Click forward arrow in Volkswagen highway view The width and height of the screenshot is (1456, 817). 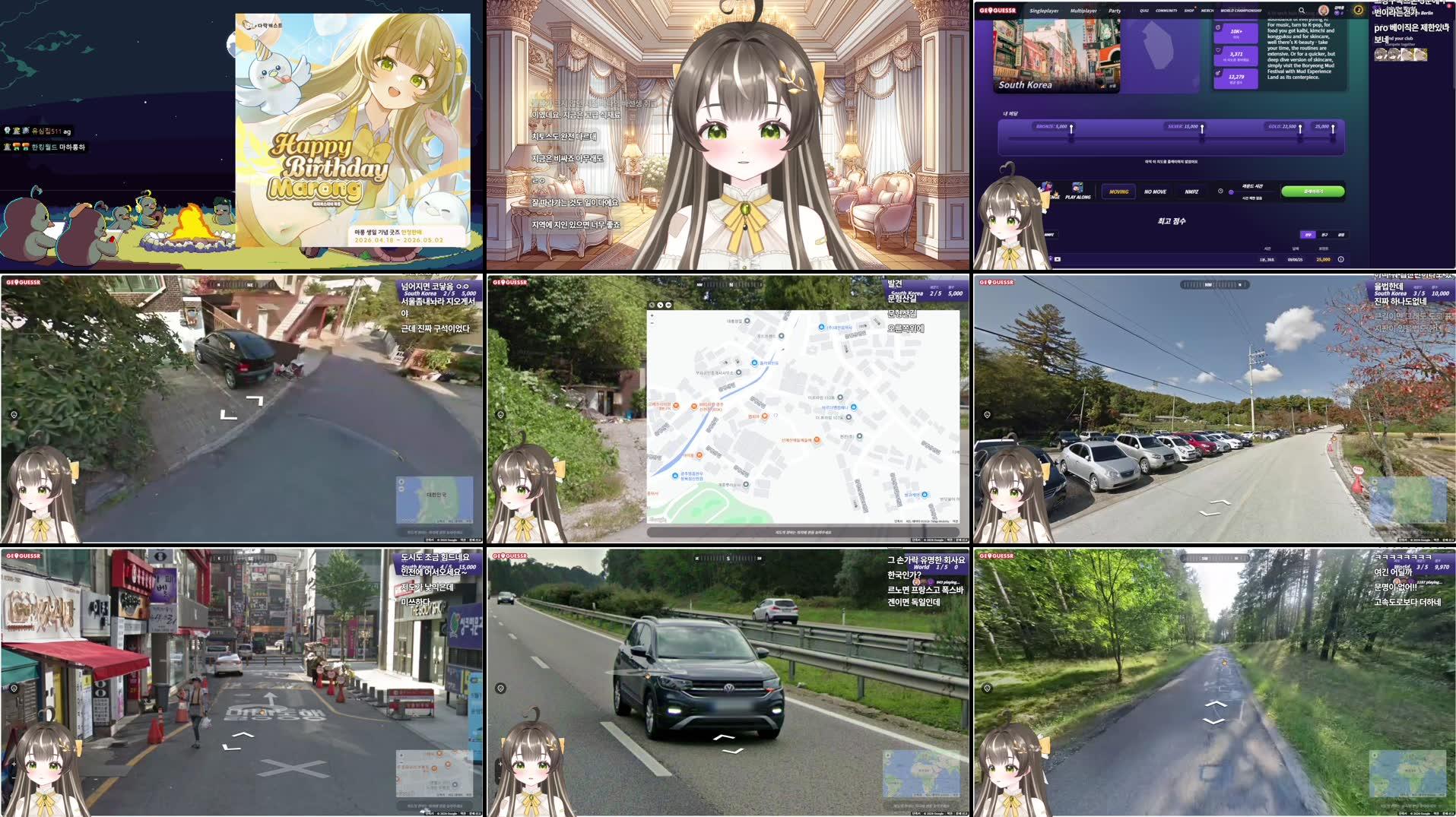click(724, 736)
